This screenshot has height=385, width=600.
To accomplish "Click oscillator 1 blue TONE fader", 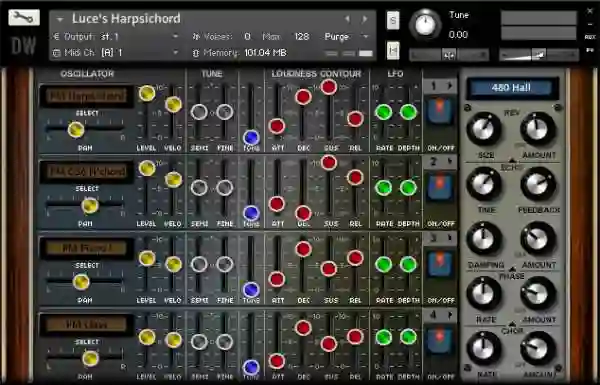I will [x=251, y=137].
